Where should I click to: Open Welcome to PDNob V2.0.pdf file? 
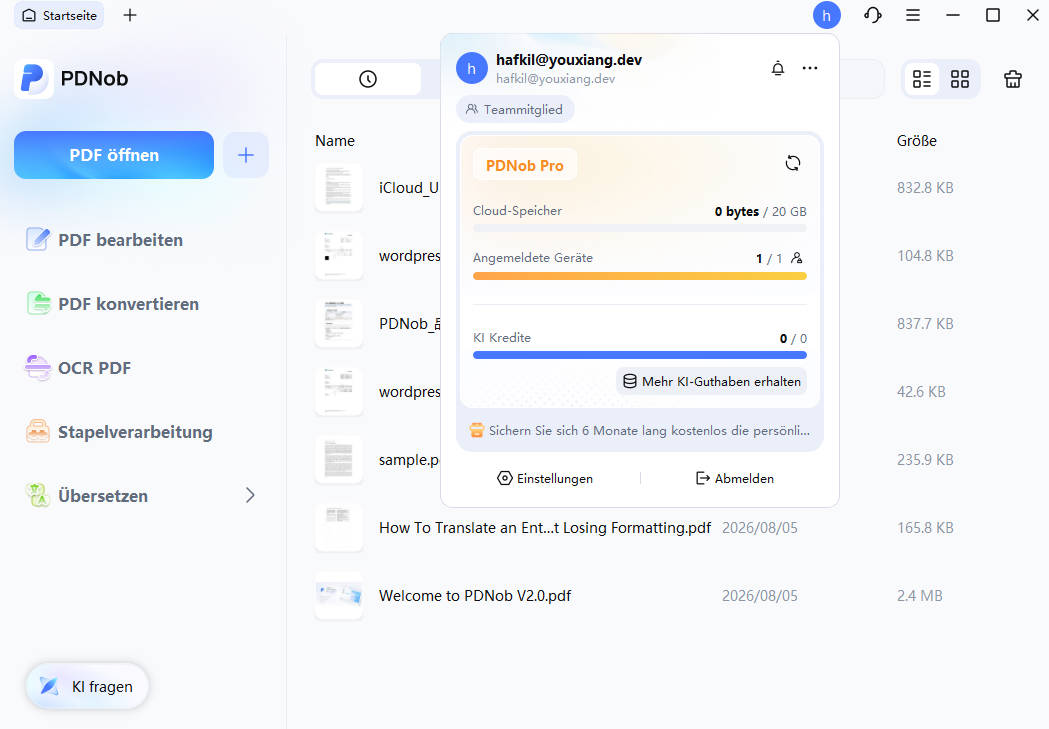[475, 596]
